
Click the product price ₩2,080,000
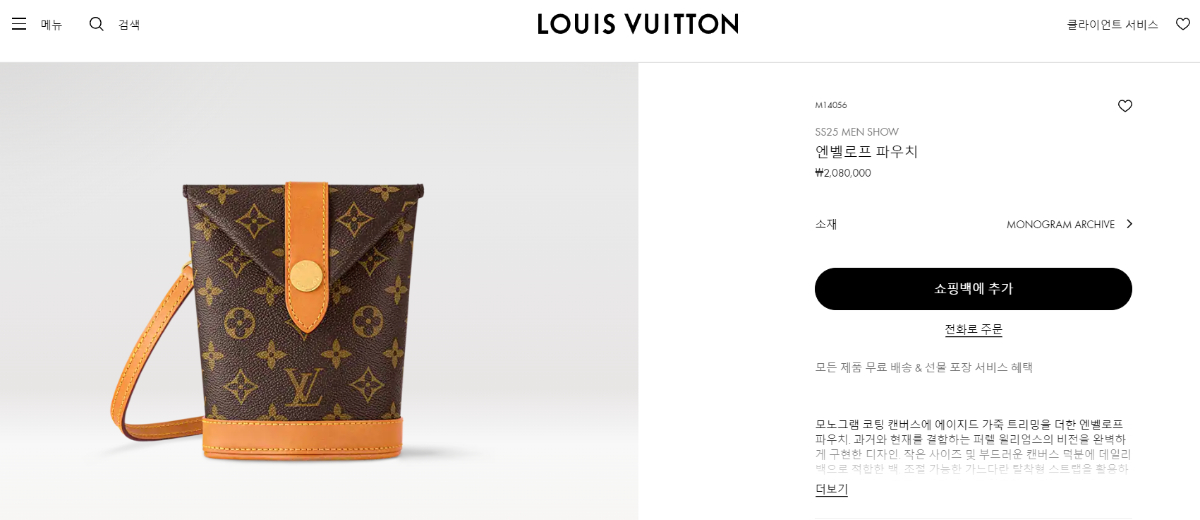click(x=843, y=173)
